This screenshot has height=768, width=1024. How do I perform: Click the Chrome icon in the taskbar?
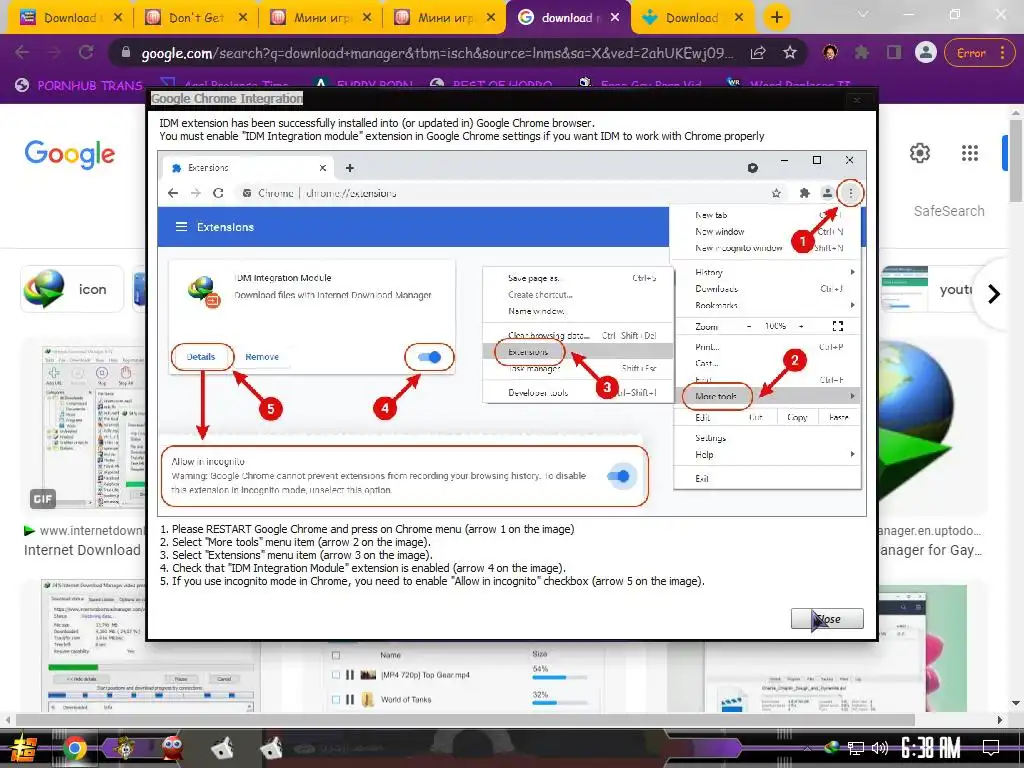tap(75, 748)
